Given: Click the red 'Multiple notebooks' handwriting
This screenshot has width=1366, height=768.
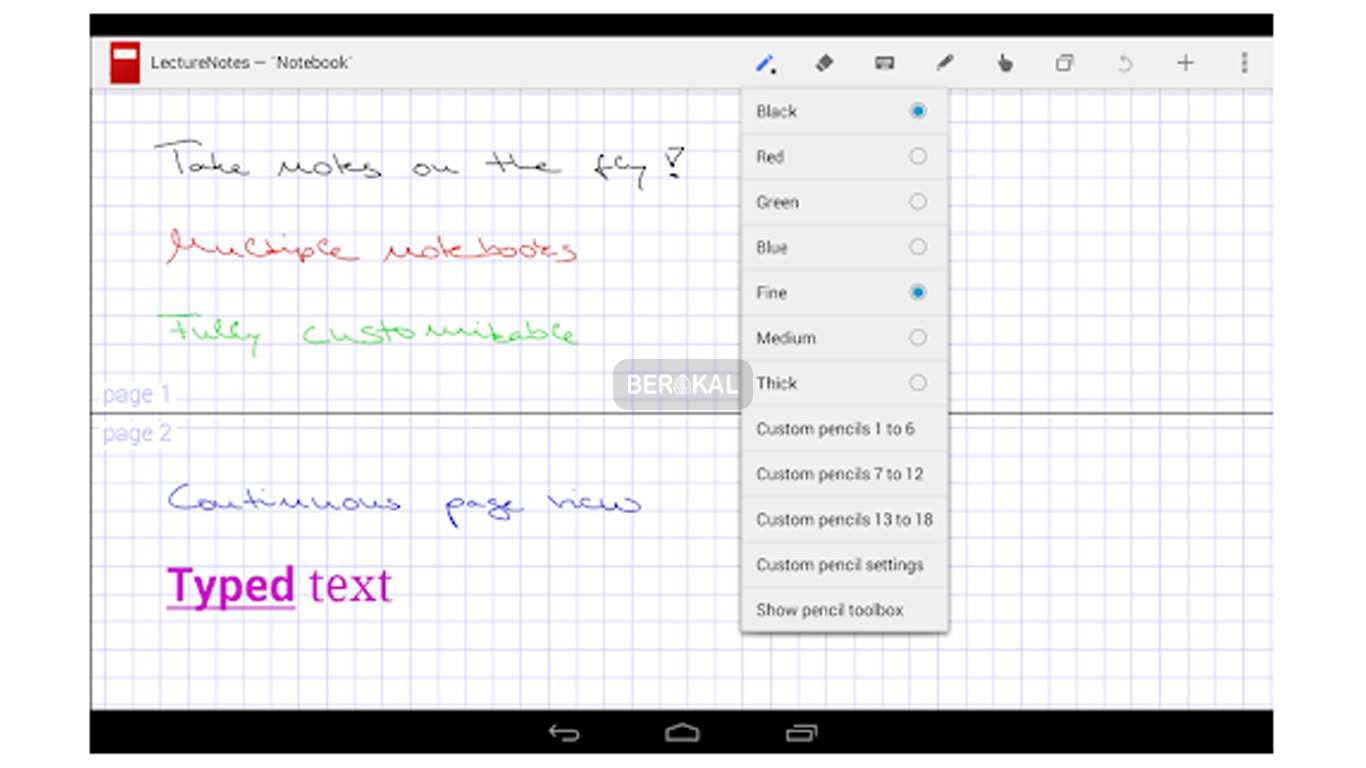Looking at the screenshot, I should point(371,246).
